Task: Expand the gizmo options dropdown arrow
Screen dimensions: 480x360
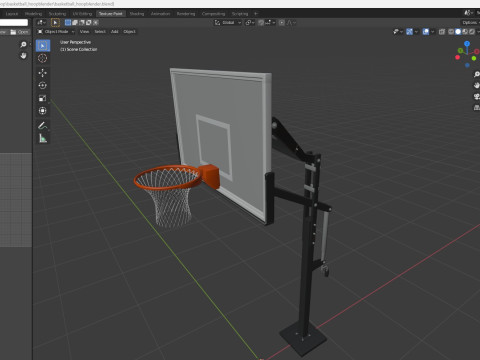Action: point(416,32)
